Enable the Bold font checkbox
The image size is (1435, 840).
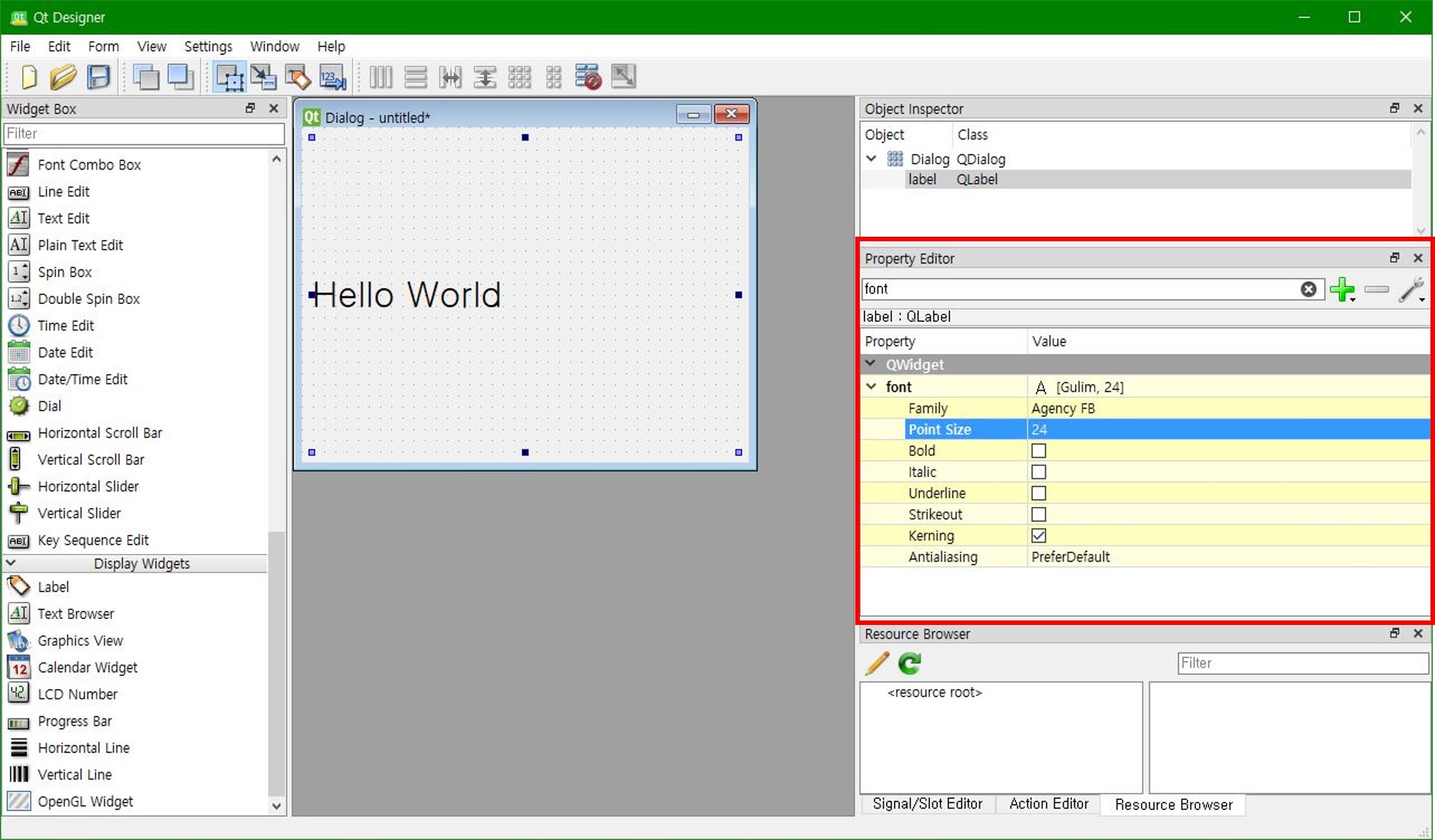pyautogui.click(x=1038, y=451)
